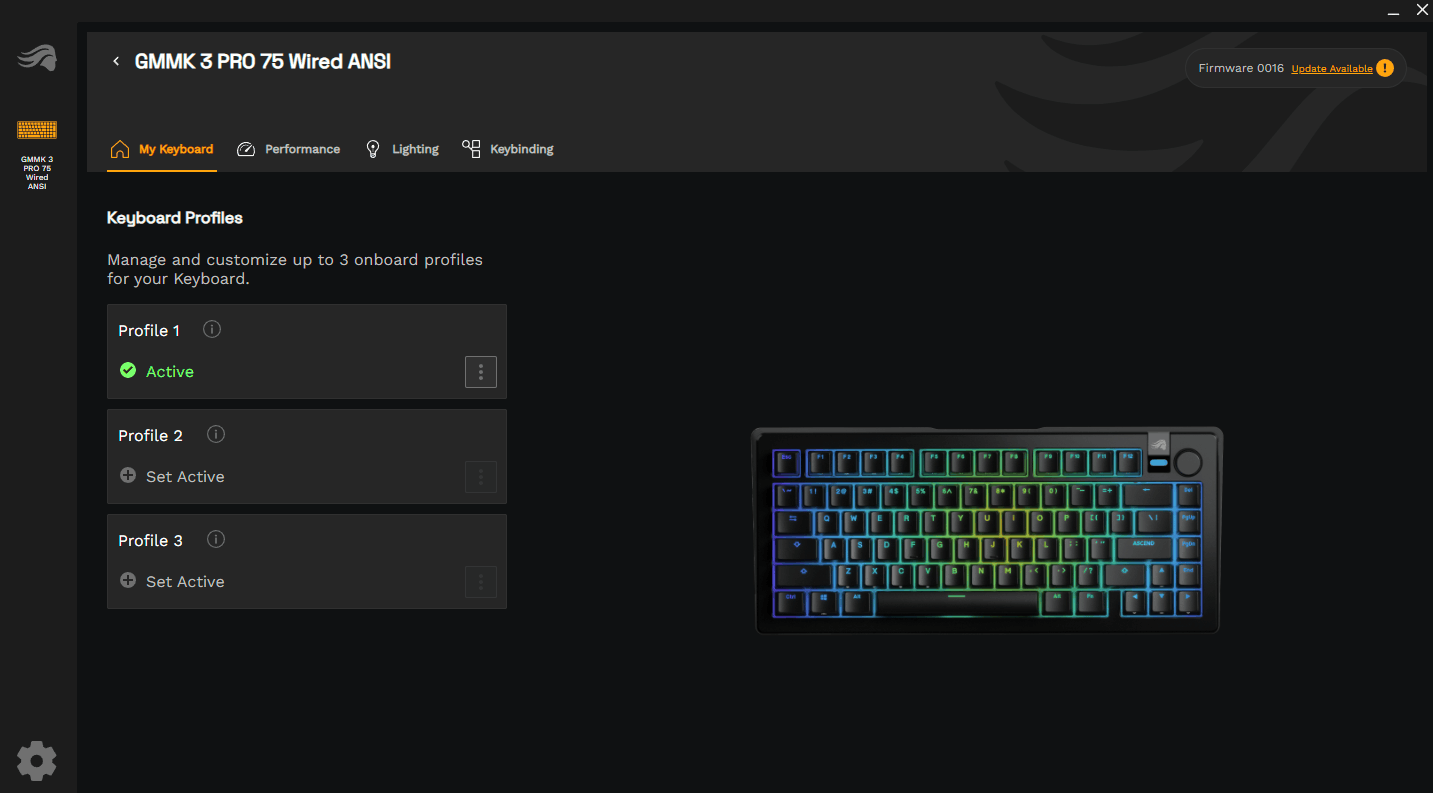Set Profile 3 as active
The height and width of the screenshot is (793, 1433).
(x=172, y=581)
